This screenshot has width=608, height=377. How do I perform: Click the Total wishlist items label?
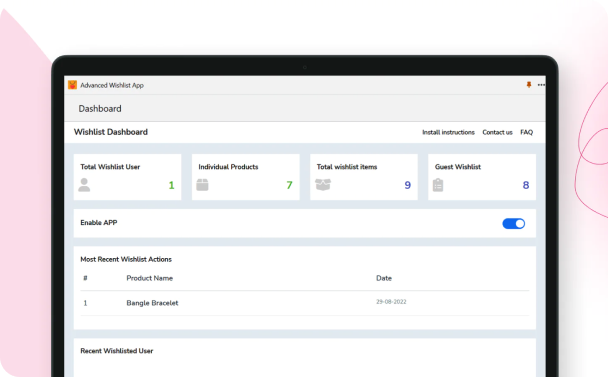click(x=347, y=167)
